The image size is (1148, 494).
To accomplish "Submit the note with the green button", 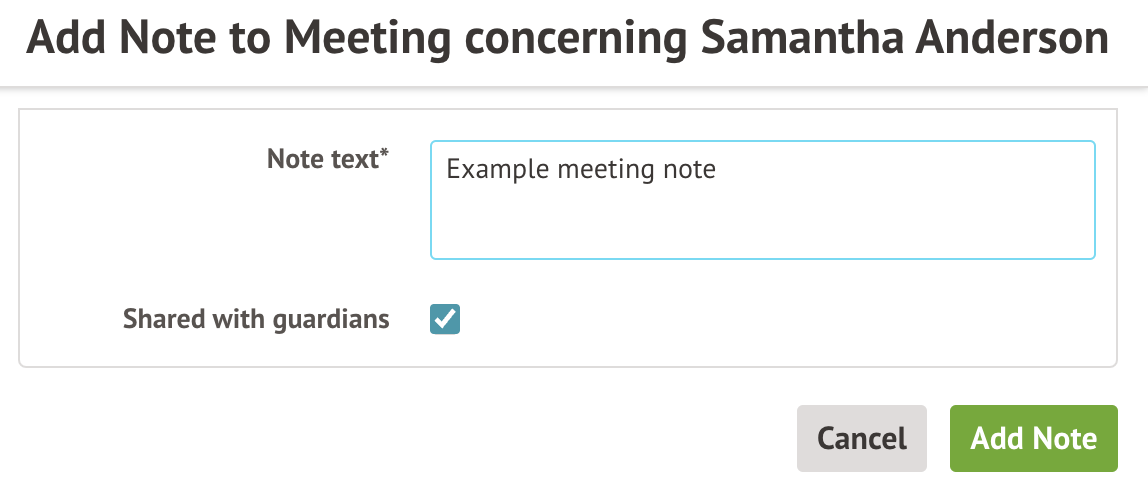I will [x=1033, y=438].
